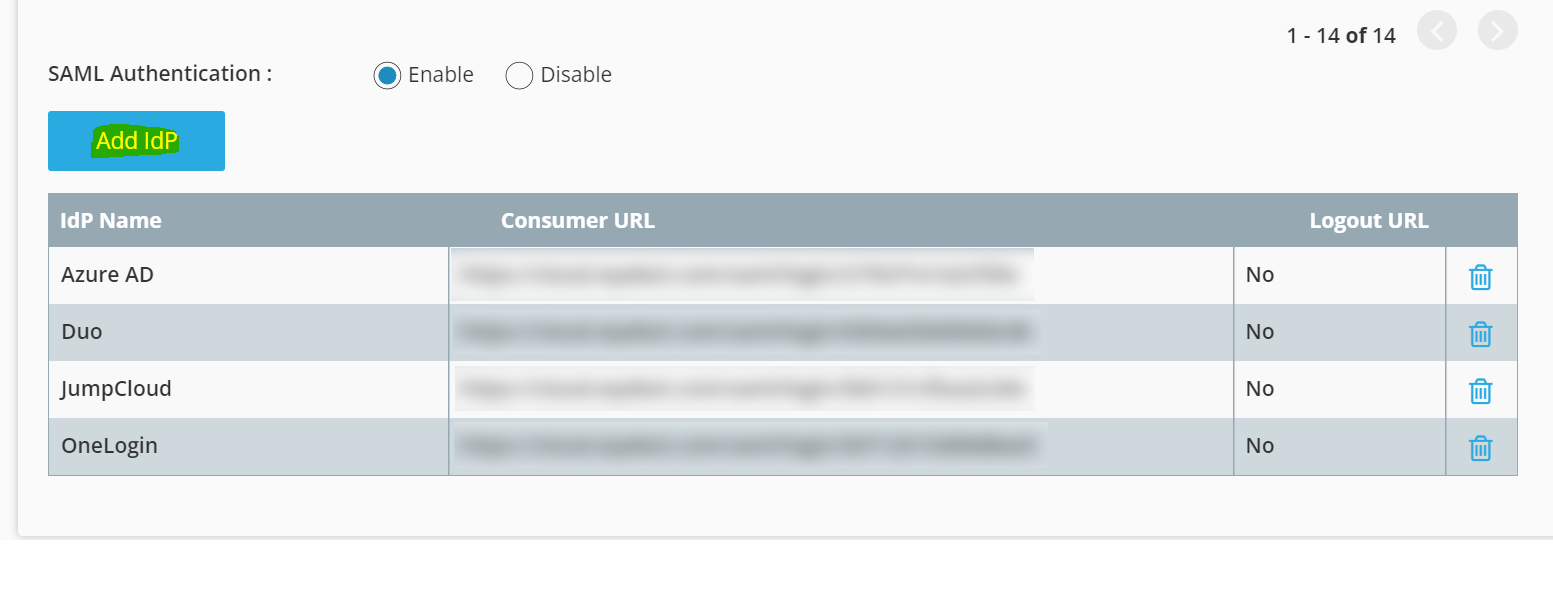Go to next page arrow
1553x600 pixels.
[1497, 31]
